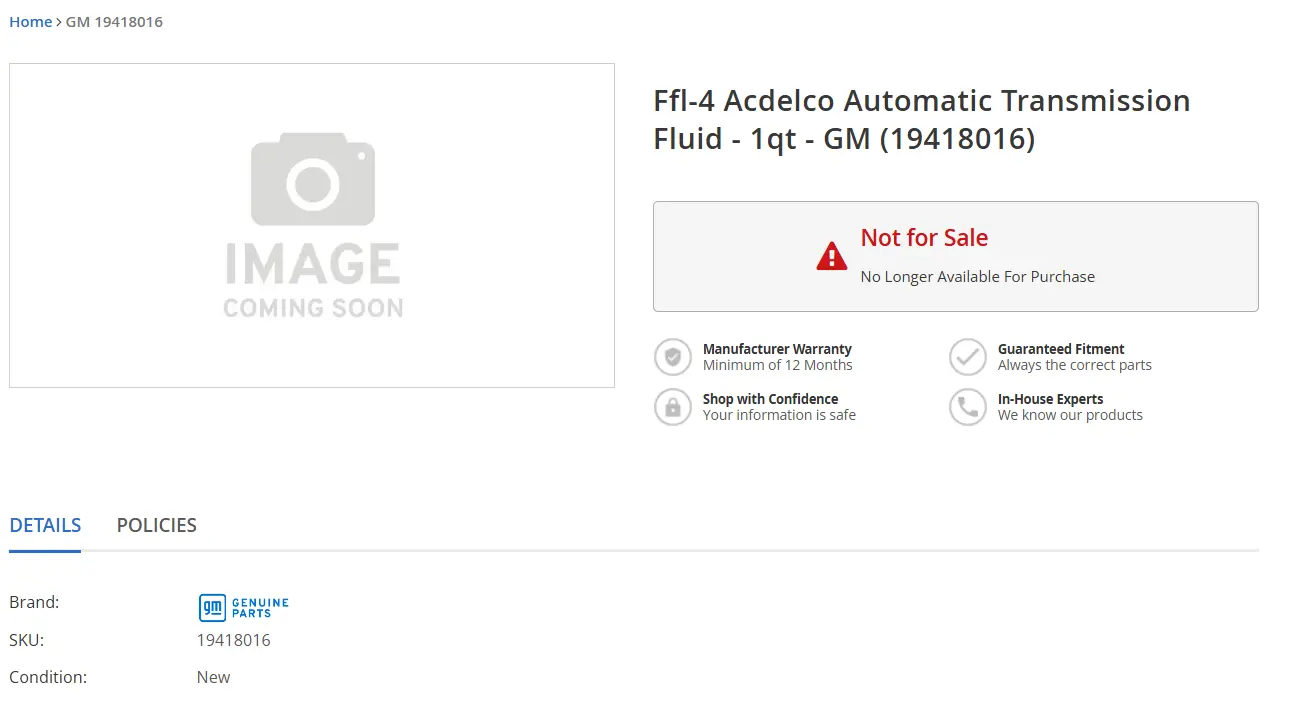Select the Details tab
The image size is (1310, 702).
pos(45,525)
